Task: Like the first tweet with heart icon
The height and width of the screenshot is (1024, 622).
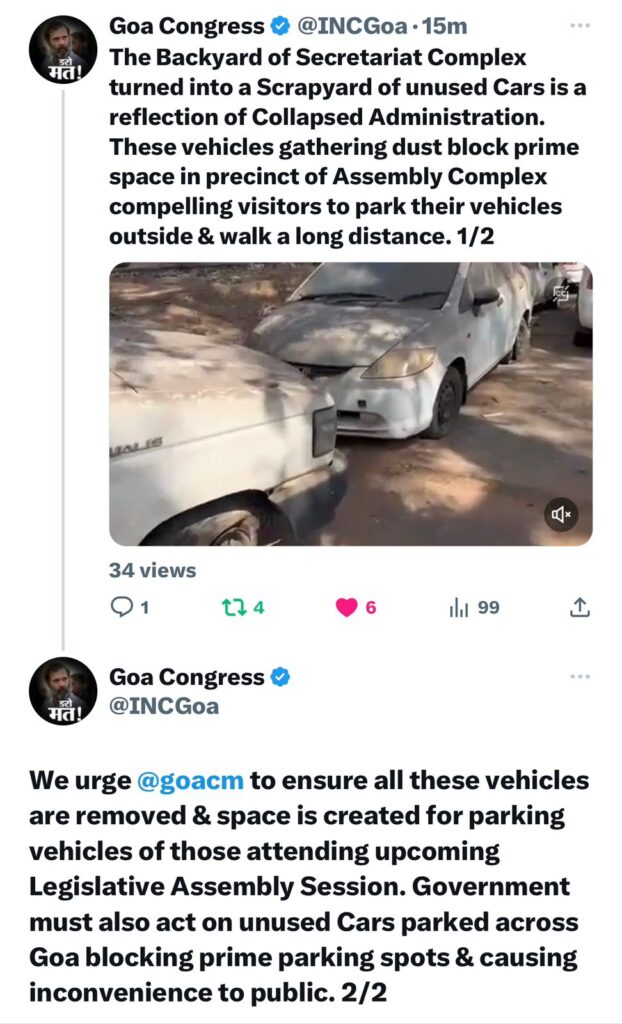Action: pos(346,607)
